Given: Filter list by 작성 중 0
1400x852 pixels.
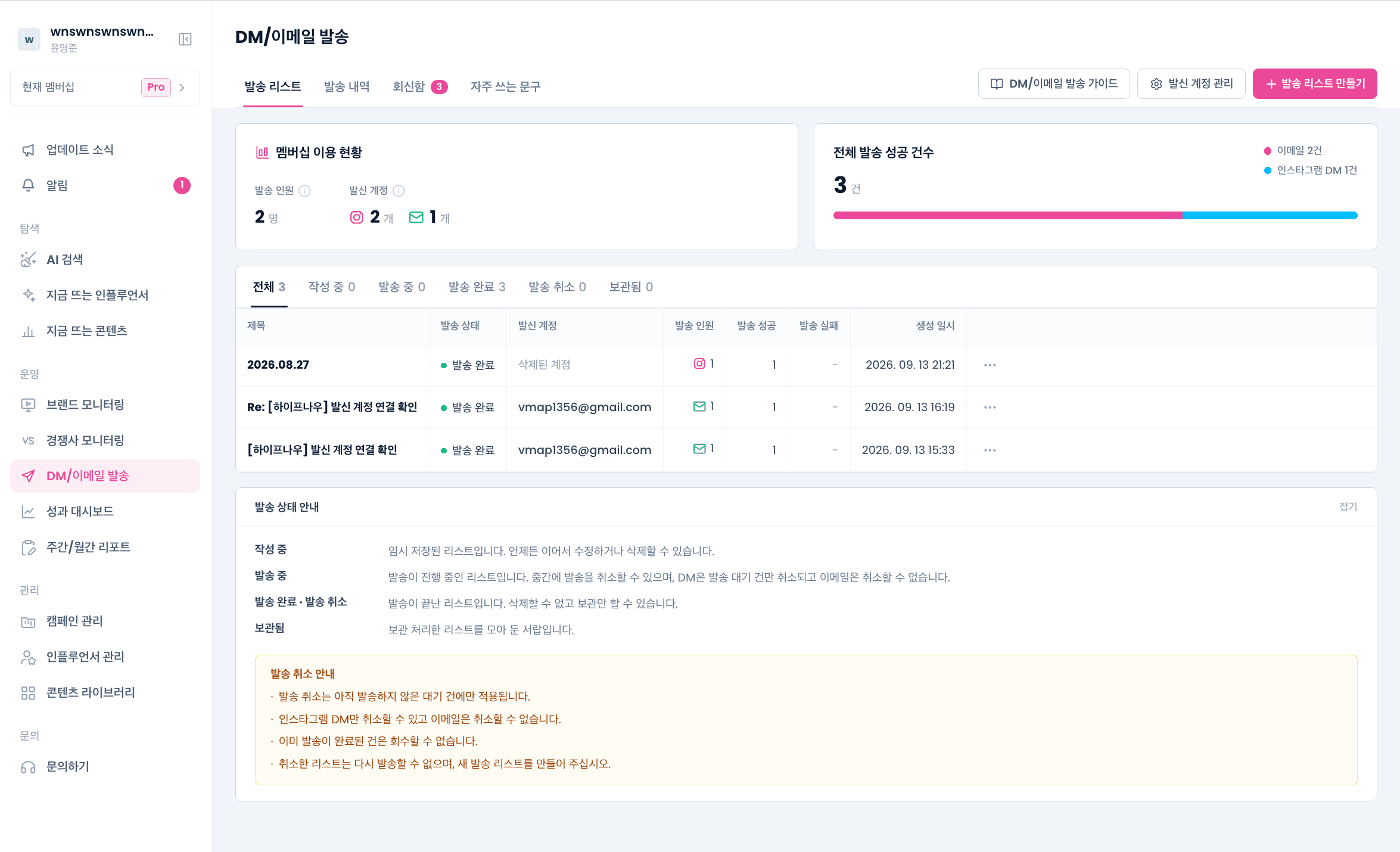Looking at the screenshot, I should (332, 287).
